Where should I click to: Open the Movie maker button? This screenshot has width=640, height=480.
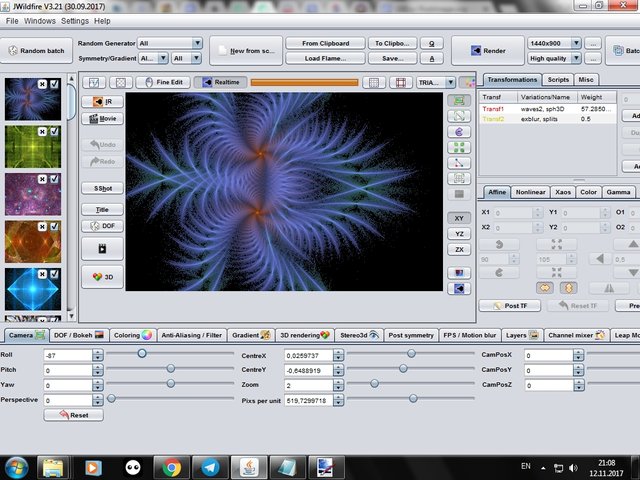102,118
